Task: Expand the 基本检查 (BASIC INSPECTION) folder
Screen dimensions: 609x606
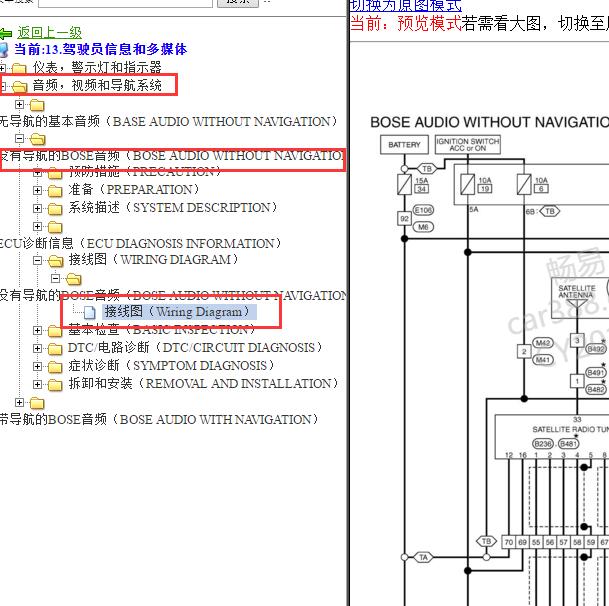Action: [x=37, y=330]
